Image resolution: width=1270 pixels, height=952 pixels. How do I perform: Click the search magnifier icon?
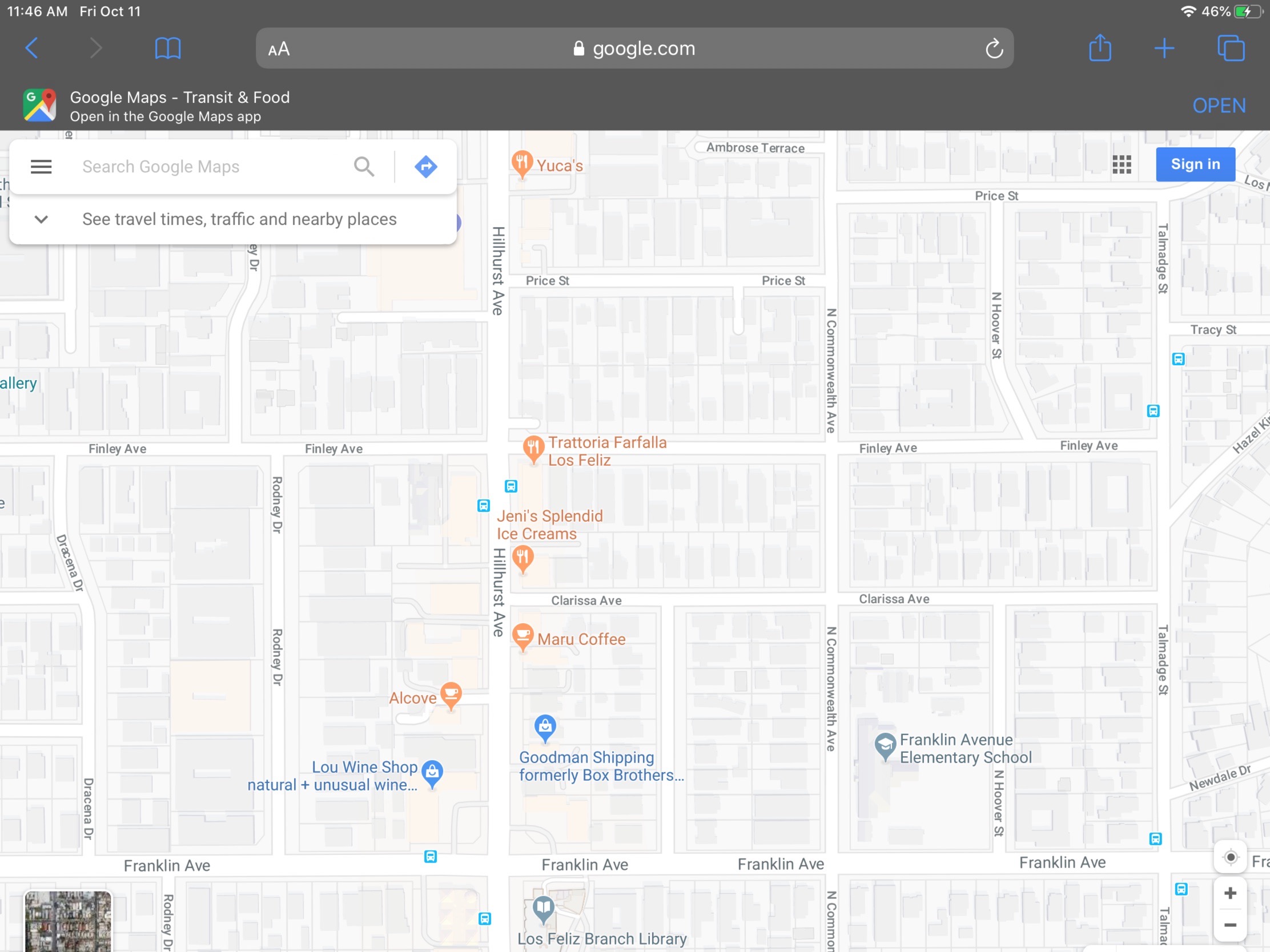click(x=364, y=167)
